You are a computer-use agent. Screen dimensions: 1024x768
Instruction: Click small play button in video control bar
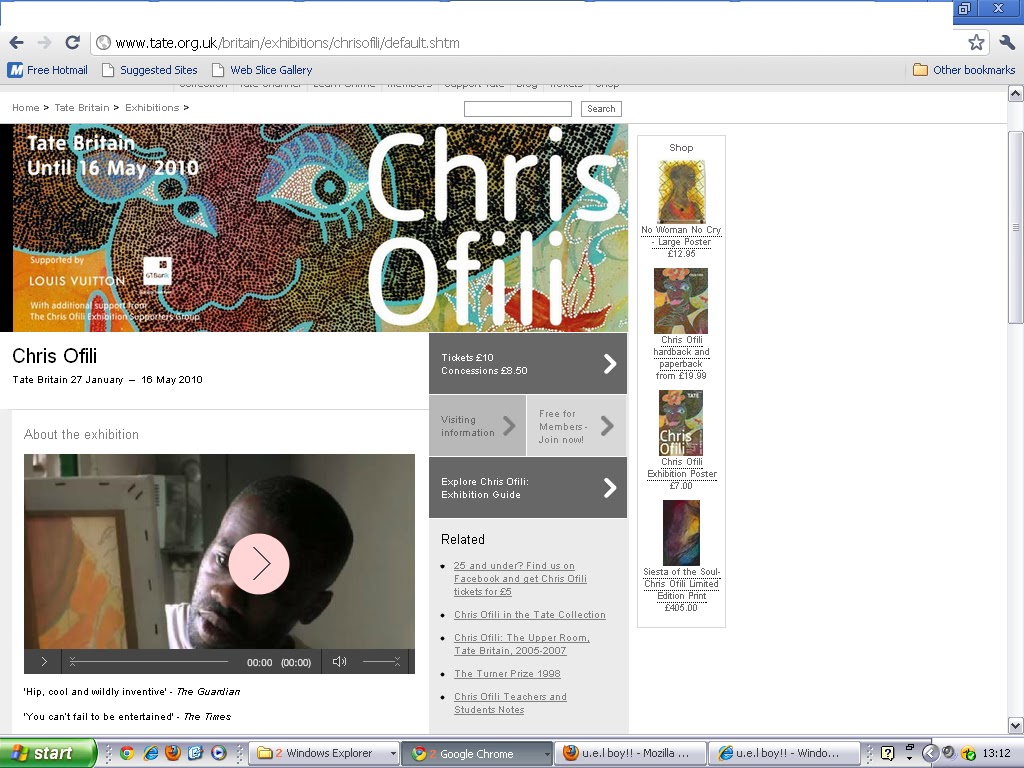coord(44,662)
